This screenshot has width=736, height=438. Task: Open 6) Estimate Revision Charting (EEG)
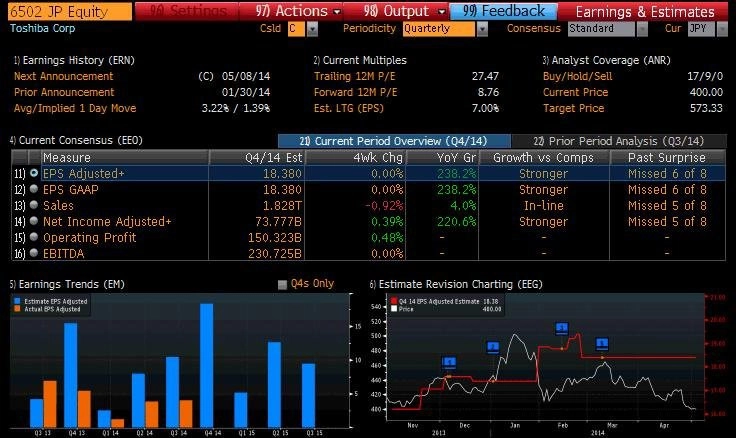coord(456,284)
